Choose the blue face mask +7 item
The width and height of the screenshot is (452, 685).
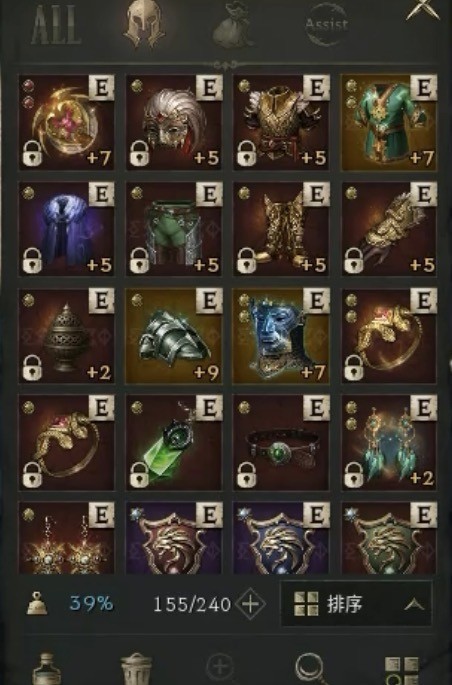[x=281, y=336]
